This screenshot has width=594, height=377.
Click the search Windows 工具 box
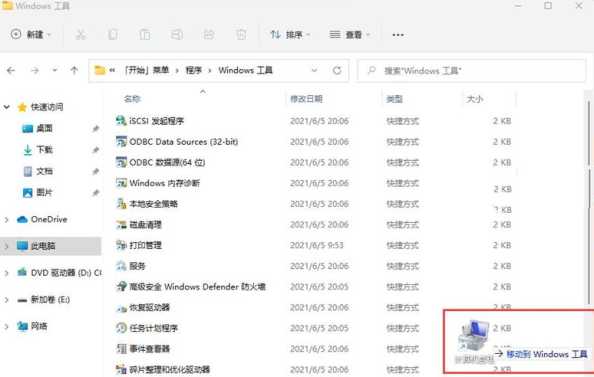click(x=471, y=70)
